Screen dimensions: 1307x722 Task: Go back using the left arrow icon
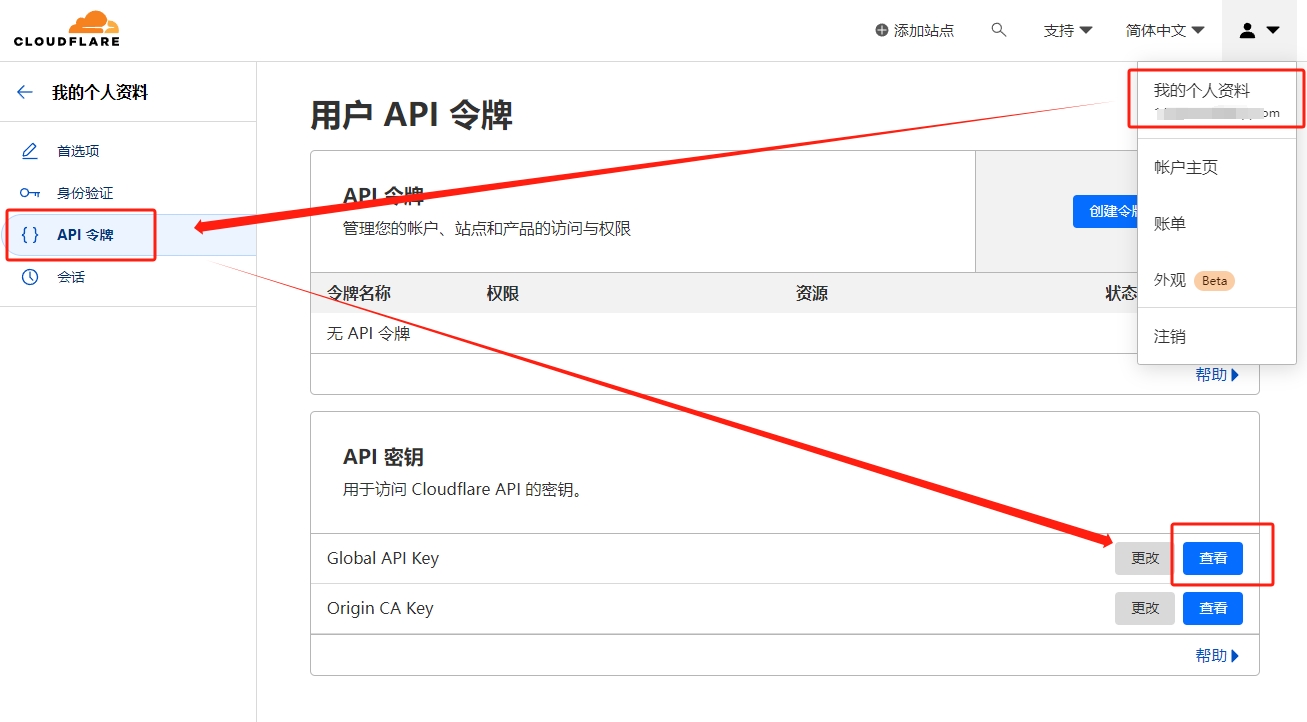pyautogui.click(x=25, y=92)
